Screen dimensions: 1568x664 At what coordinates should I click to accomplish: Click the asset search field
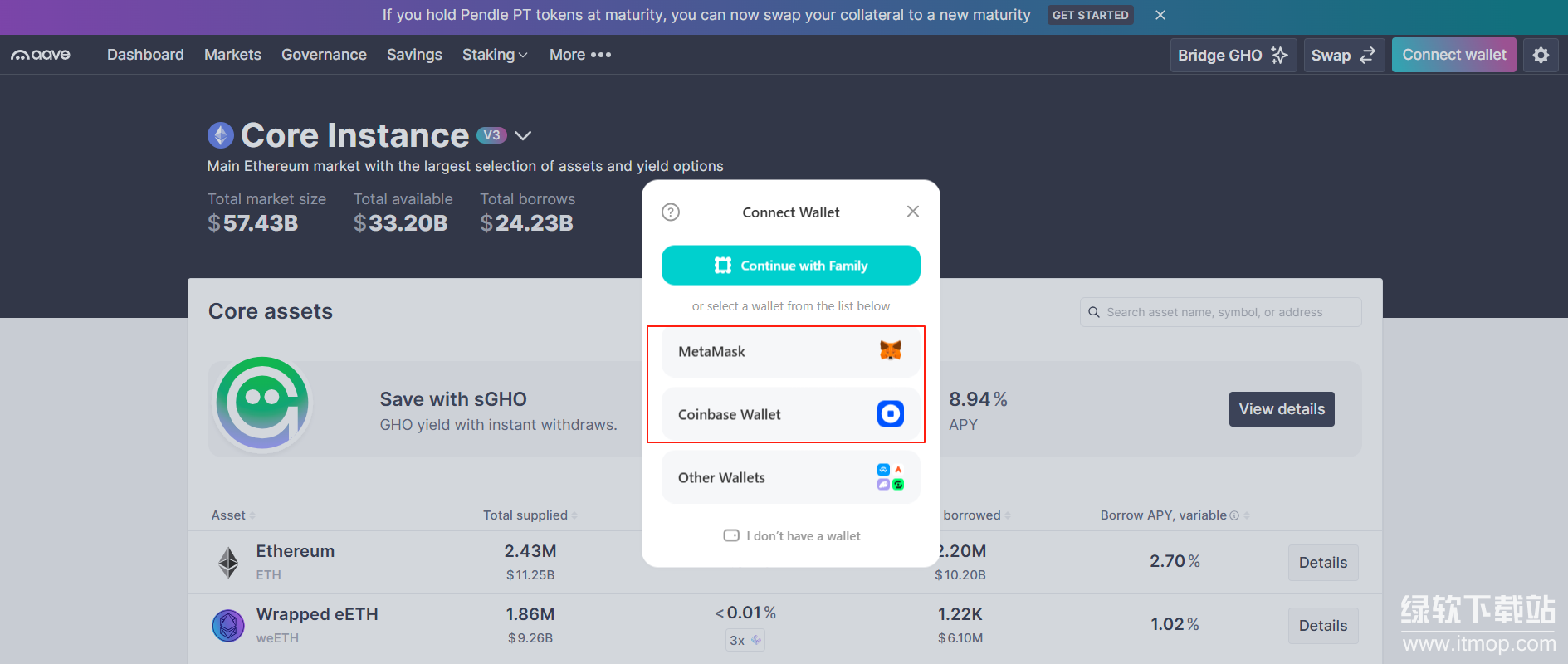1220,312
